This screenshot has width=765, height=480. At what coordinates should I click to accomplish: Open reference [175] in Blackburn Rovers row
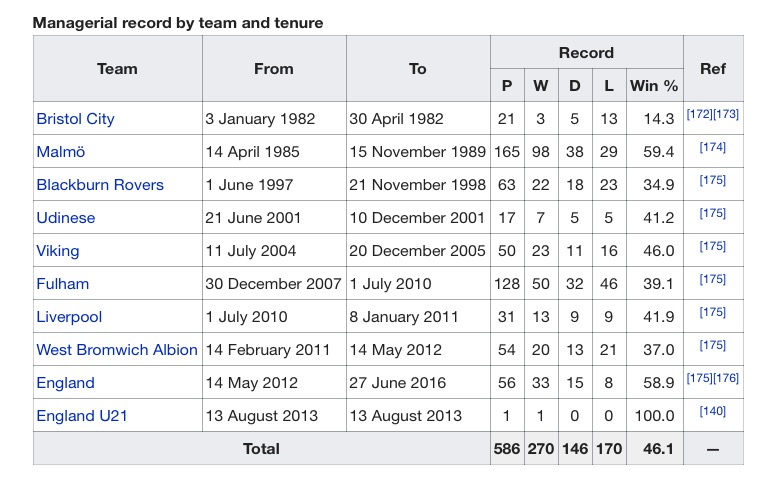click(x=713, y=181)
